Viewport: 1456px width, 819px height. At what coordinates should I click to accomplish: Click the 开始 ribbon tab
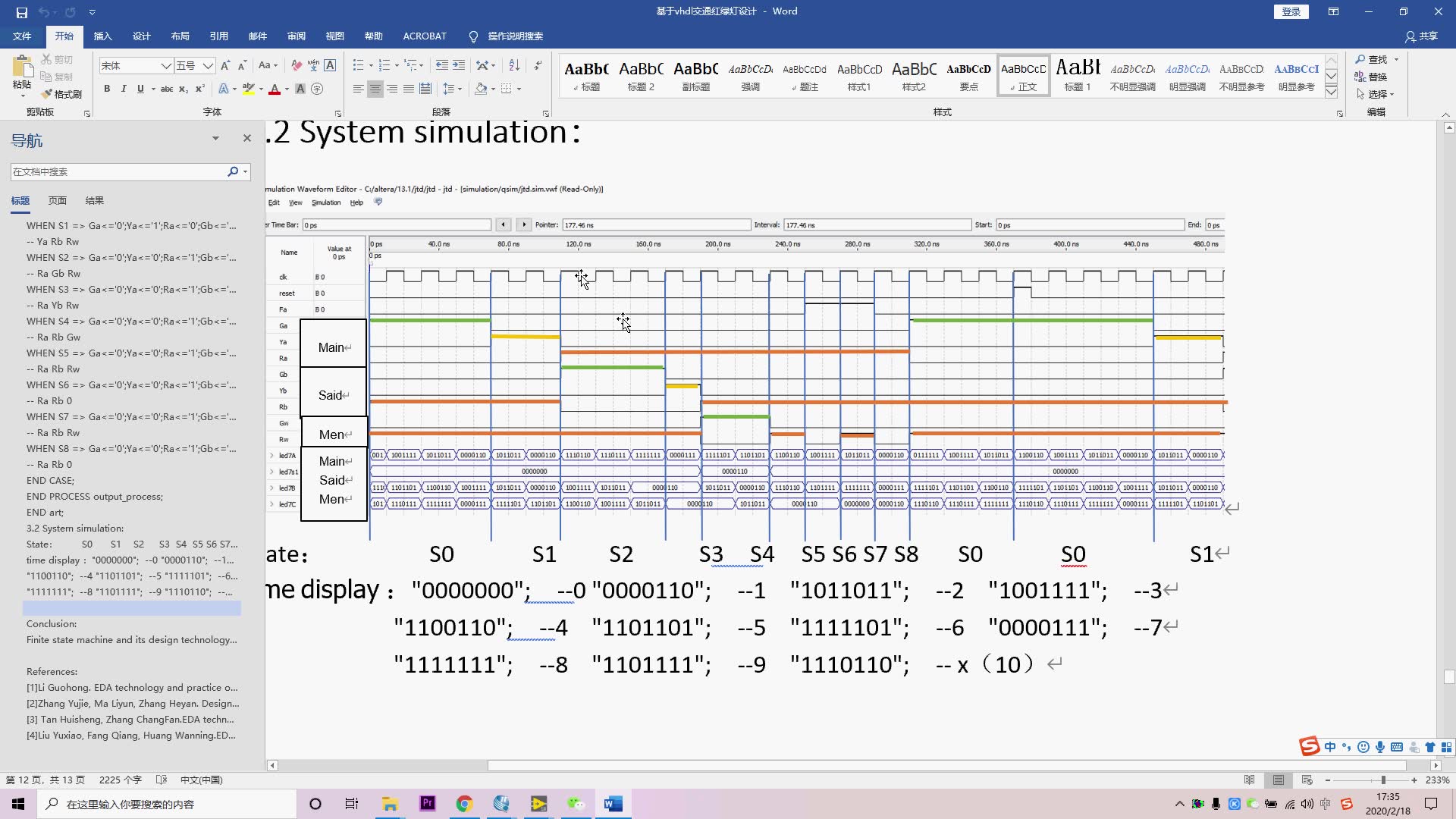click(x=64, y=36)
